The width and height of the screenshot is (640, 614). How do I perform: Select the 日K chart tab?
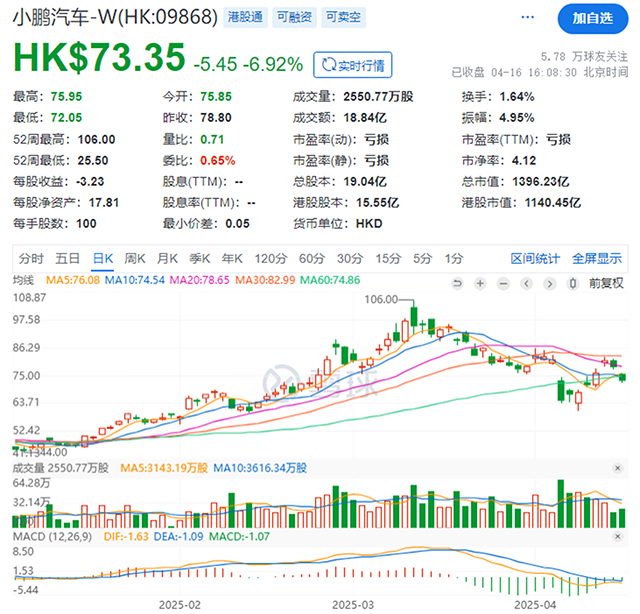[x=103, y=258]
